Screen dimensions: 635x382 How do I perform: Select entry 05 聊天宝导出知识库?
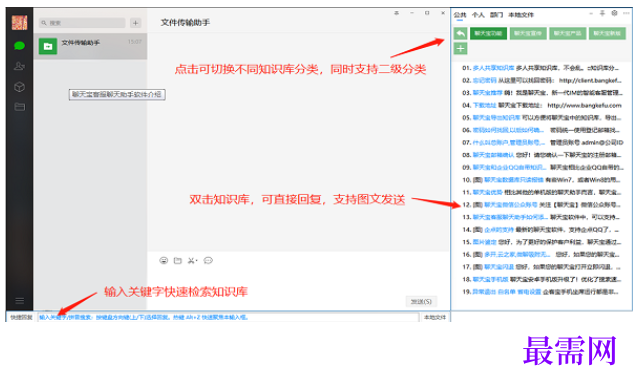(542, 118)
